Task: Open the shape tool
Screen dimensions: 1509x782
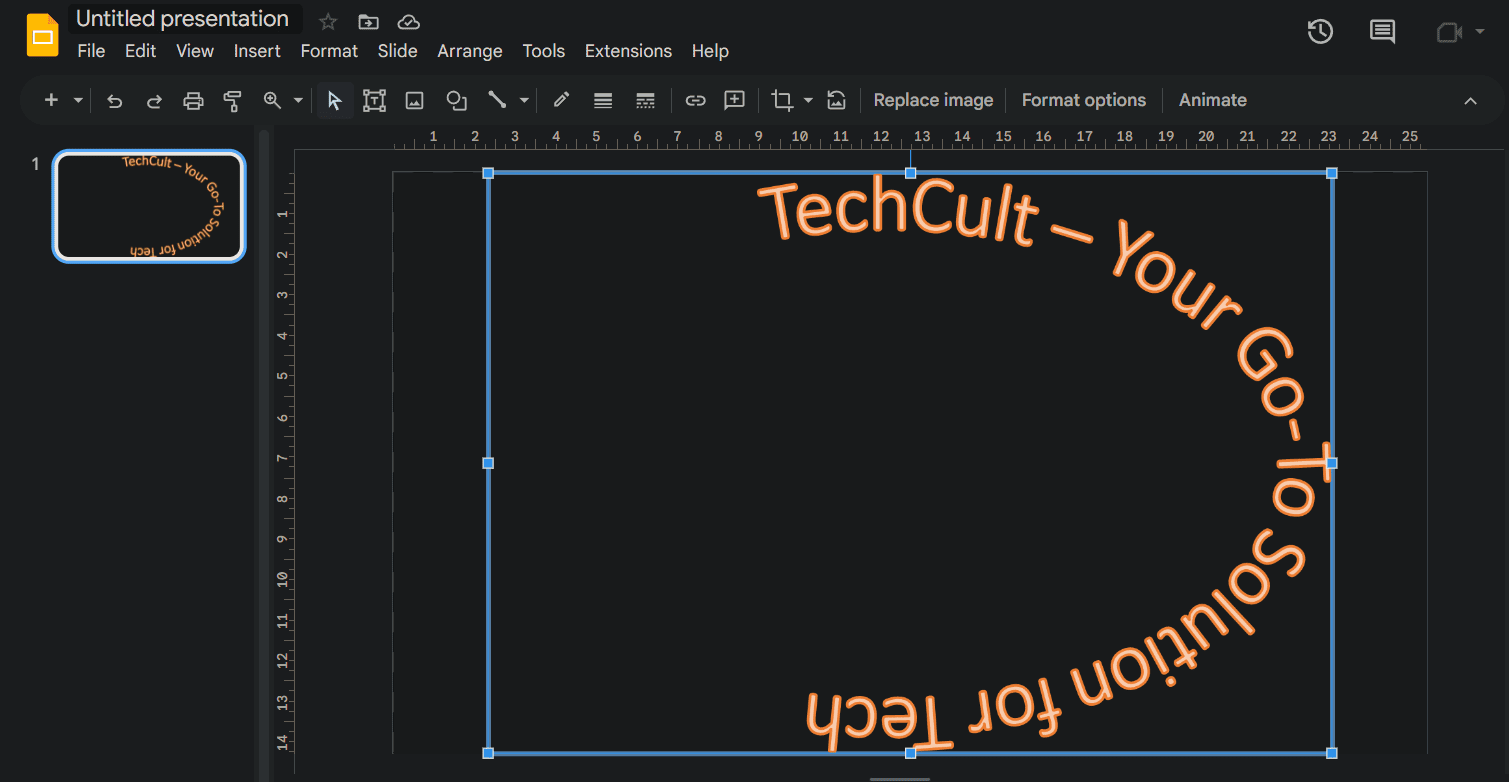Action: (x=456, y=100)
